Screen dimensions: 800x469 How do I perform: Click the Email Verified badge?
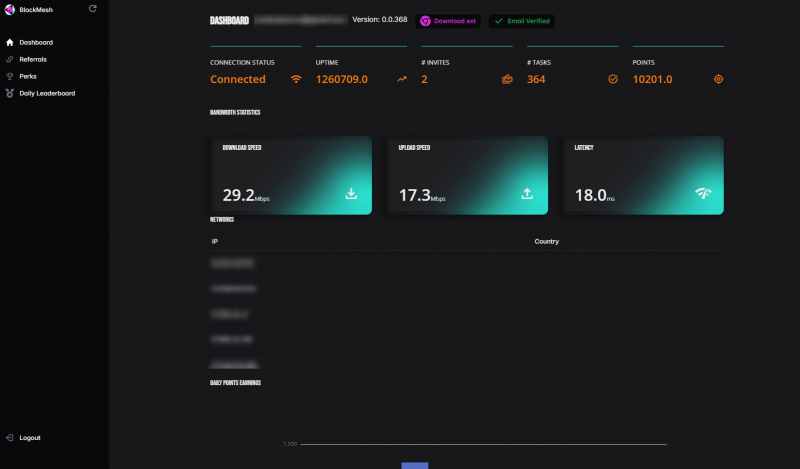(521, 21)
